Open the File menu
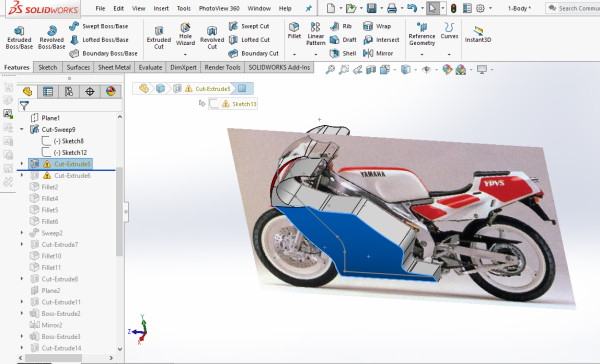 click(100, 8)
